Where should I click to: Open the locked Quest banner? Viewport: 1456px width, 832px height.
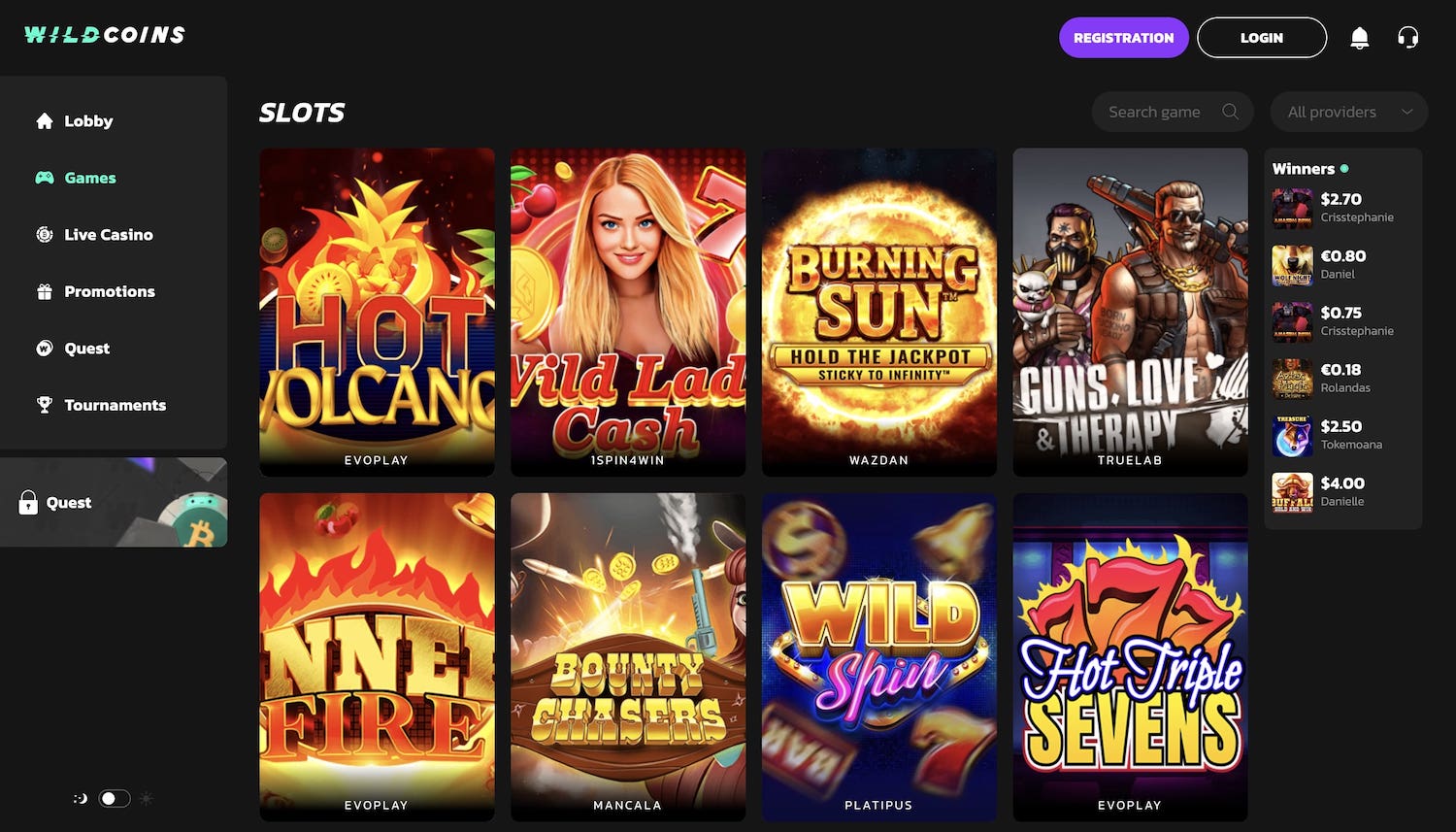114,502
